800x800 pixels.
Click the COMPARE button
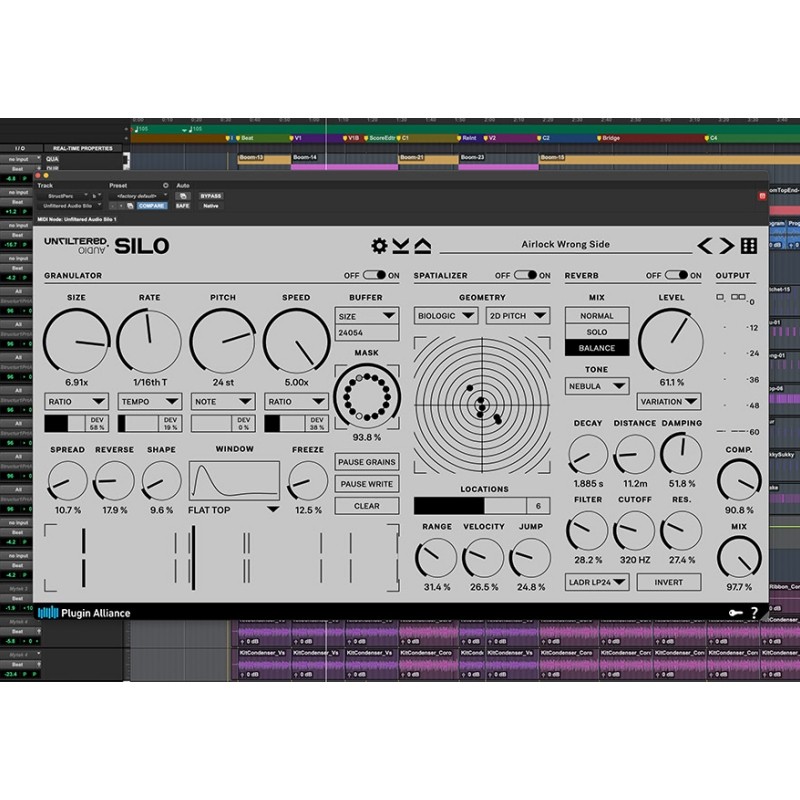click(x=152, y=206)
